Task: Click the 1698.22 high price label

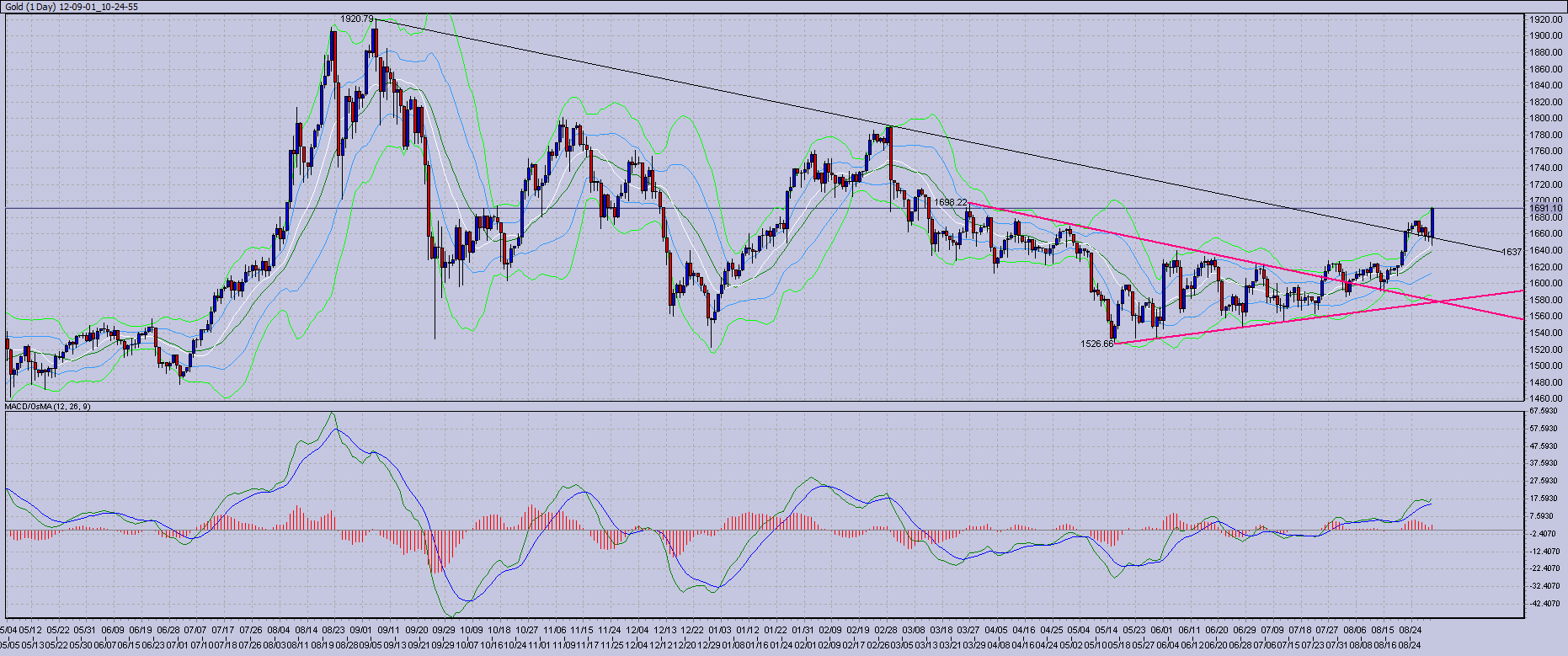Action: pos(951,203)
